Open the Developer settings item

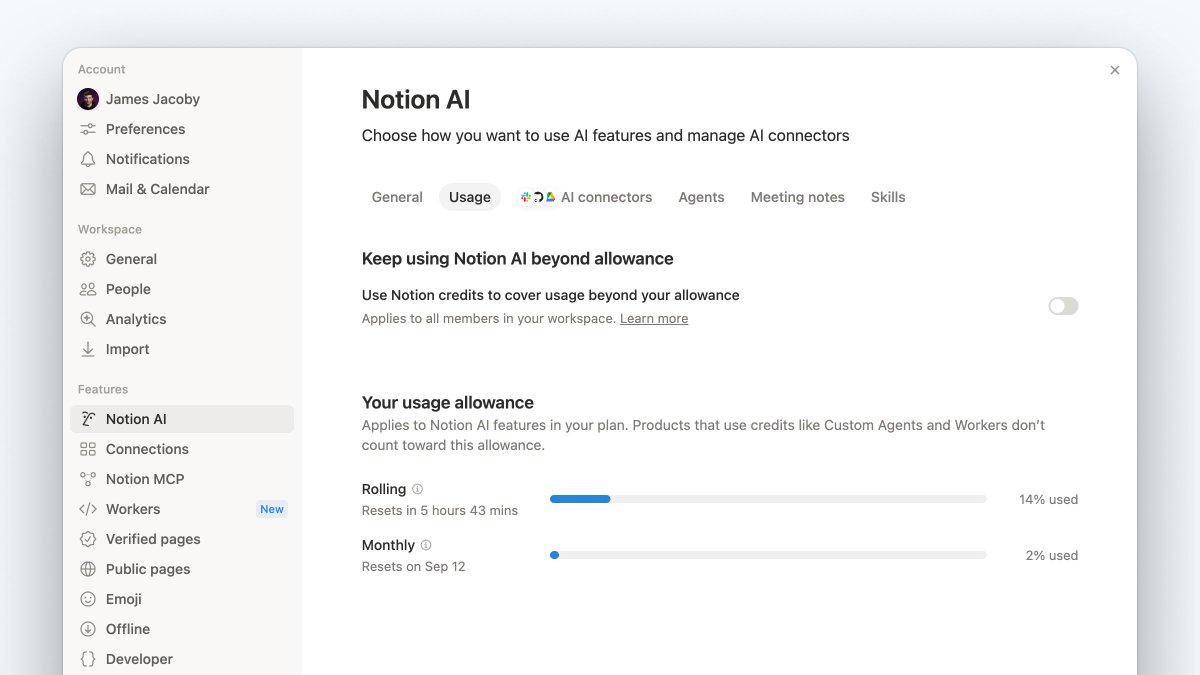point(182,659)
